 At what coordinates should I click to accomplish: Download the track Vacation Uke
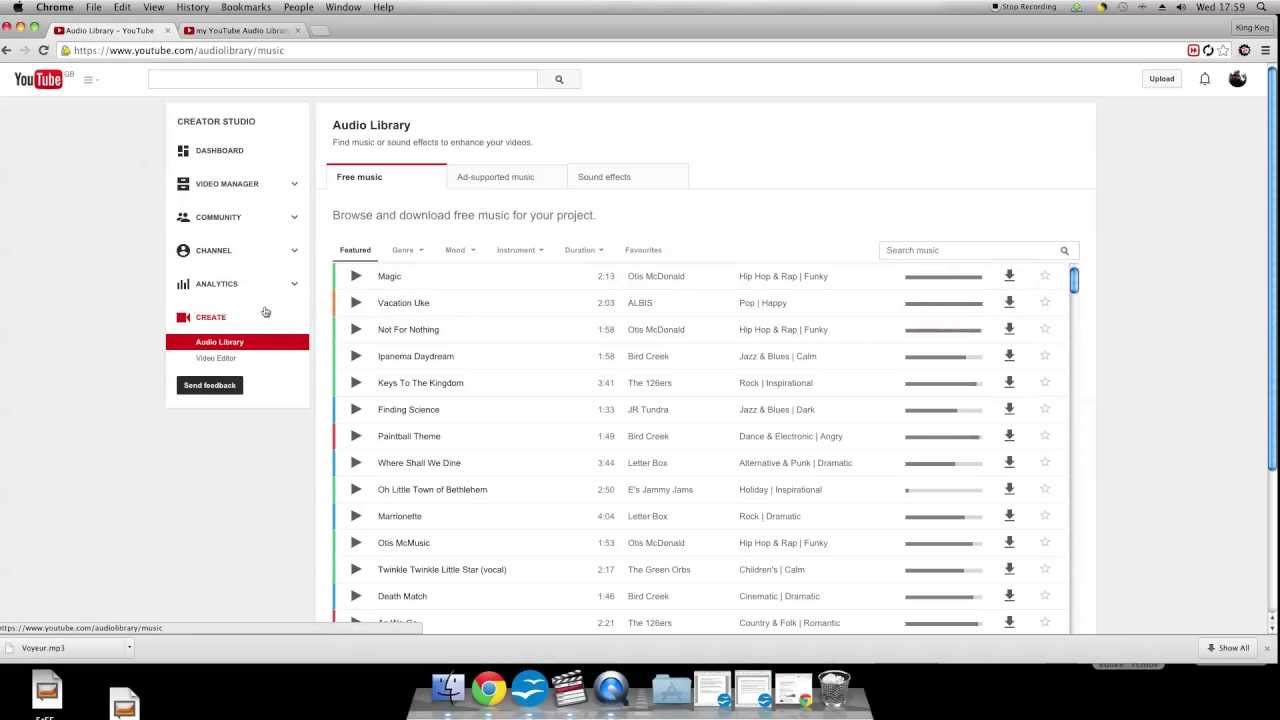1009,302
